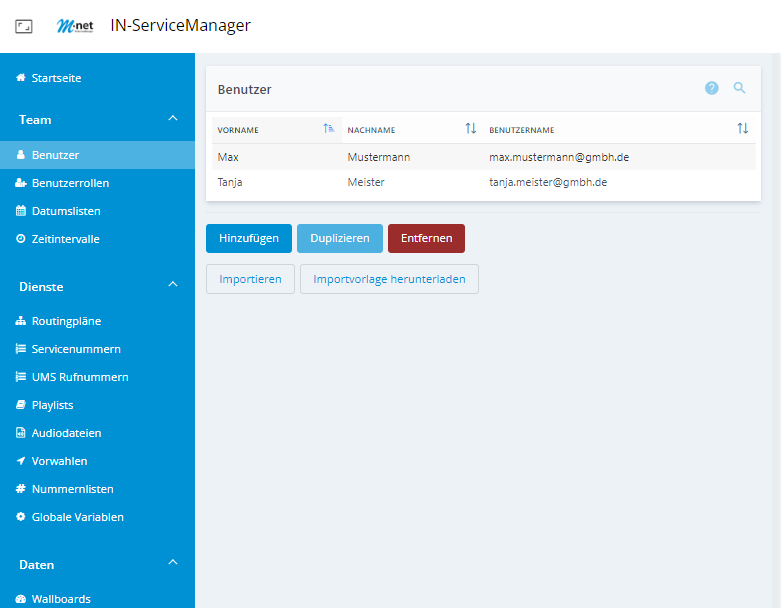Click the red Entfernen button

[x=426, y=238]
